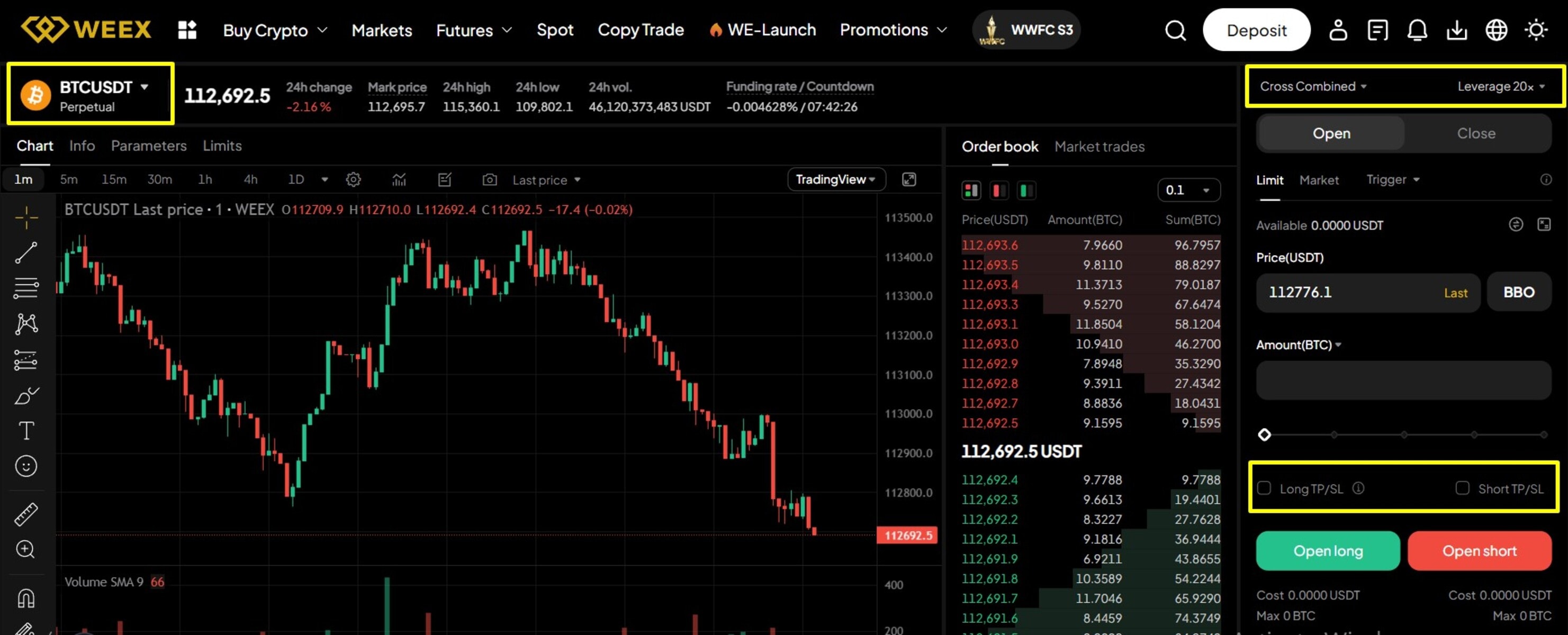Select the ruler measure tool
The height and width of the screenshot is (635, 1568).
25,514
